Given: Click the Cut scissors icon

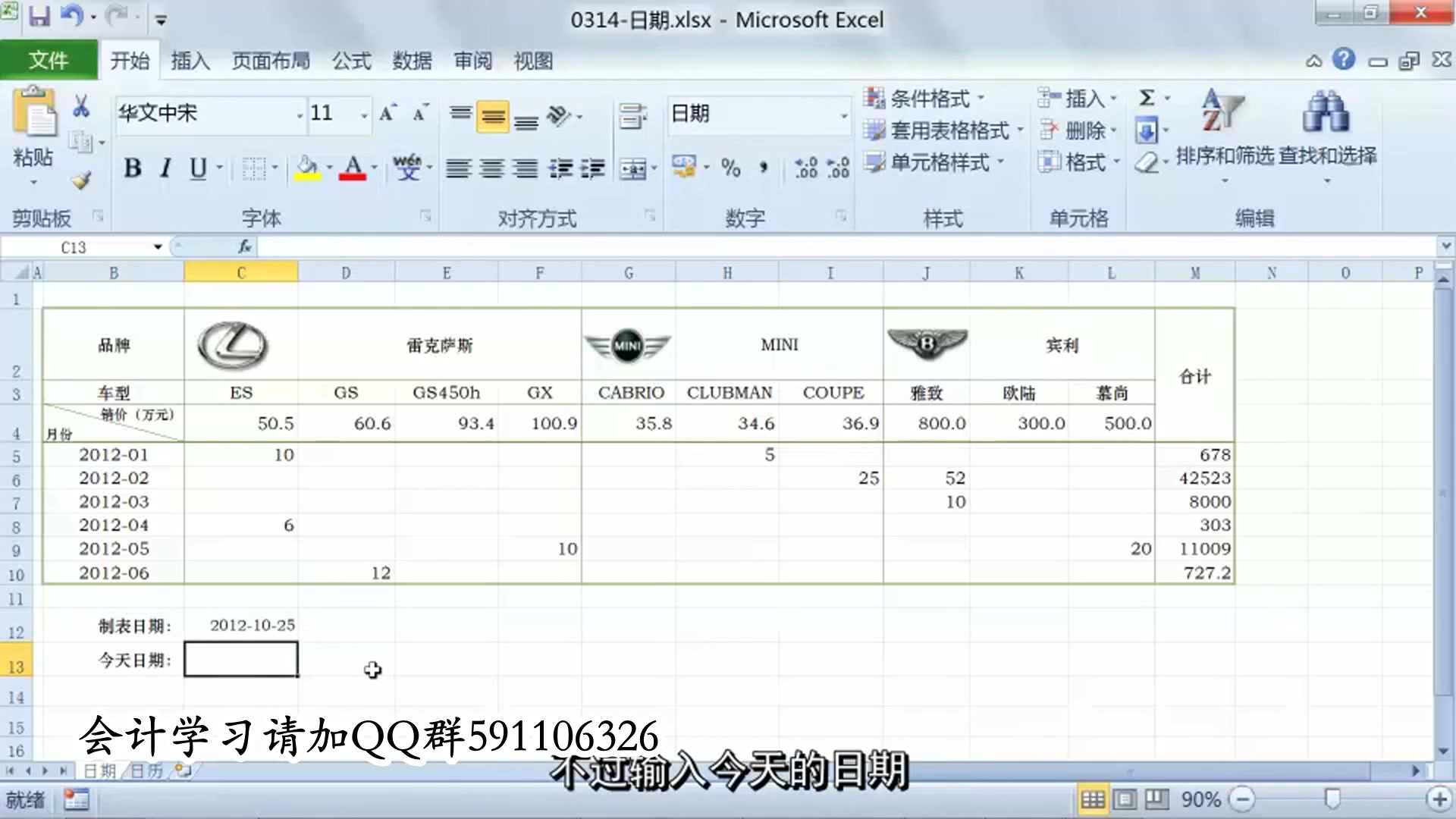Looking at the screenshot, I should point(81,107).
